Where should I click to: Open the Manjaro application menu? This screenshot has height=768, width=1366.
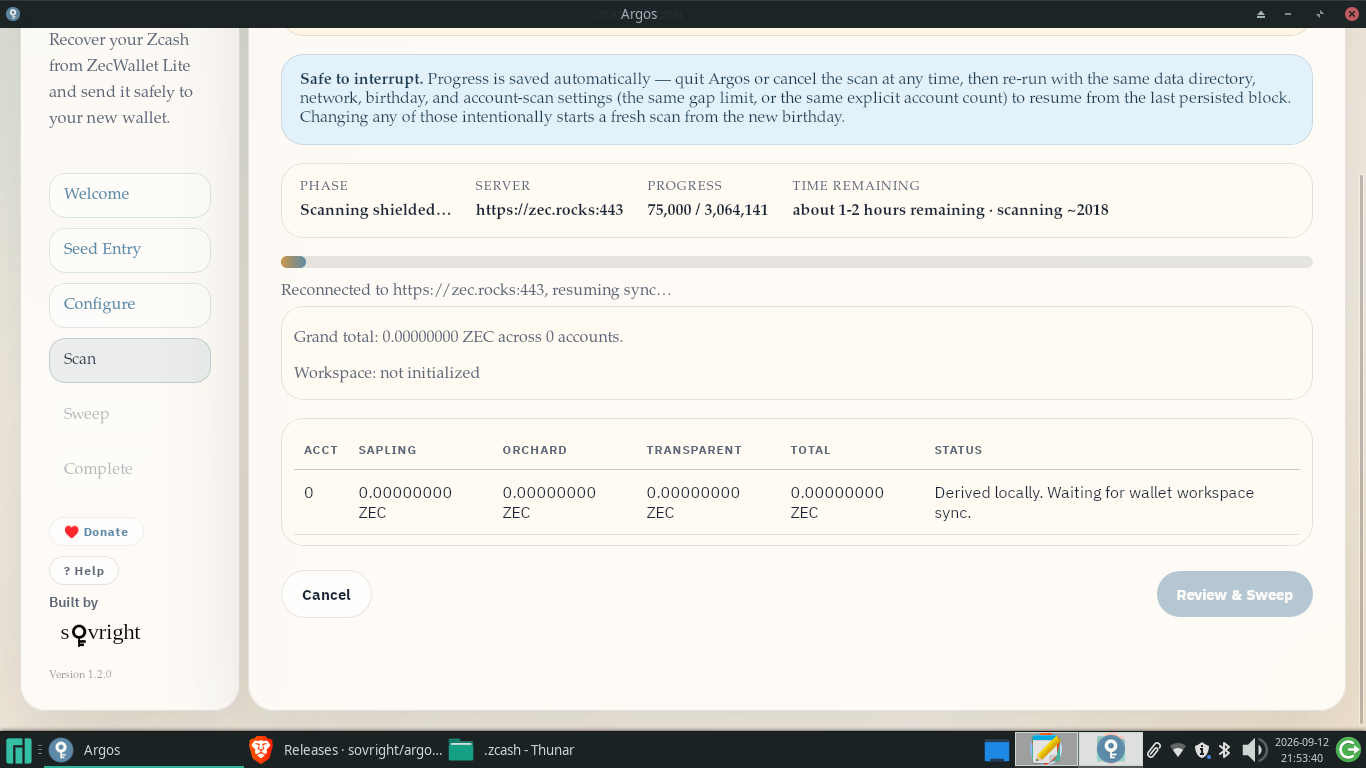click(x=19, y=750)
